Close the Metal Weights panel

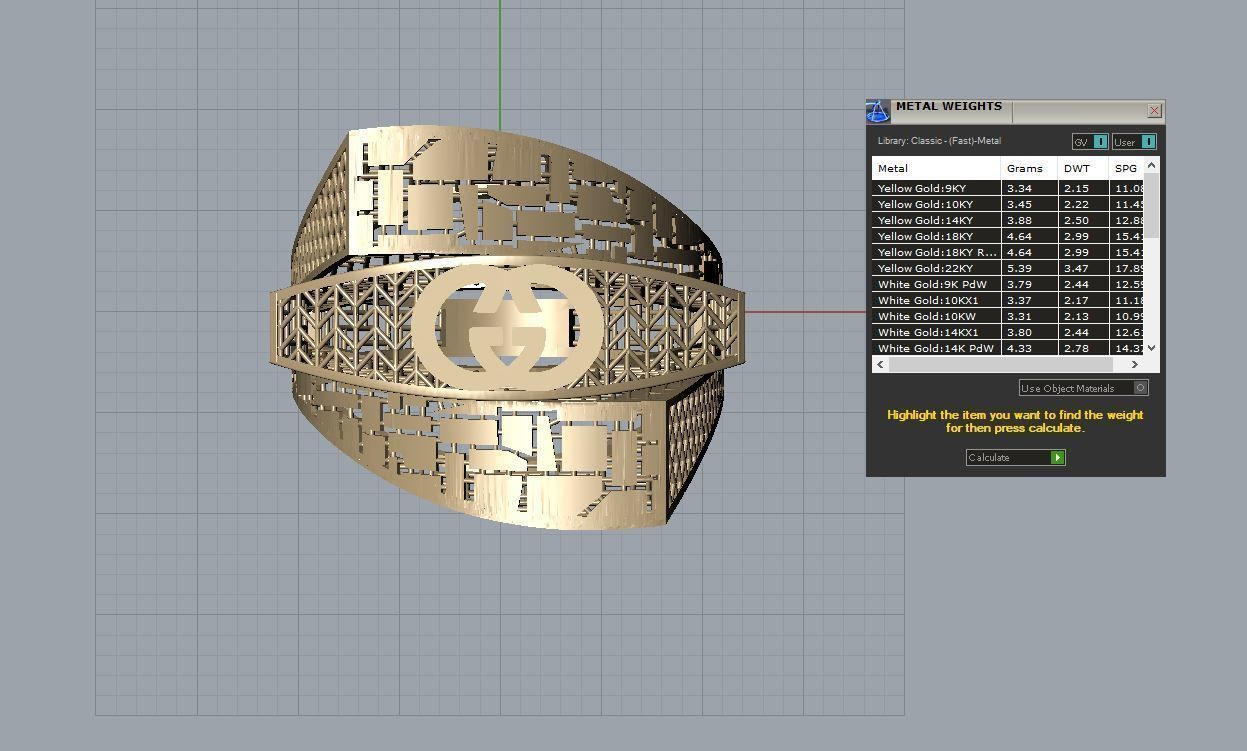(1155, 110)
